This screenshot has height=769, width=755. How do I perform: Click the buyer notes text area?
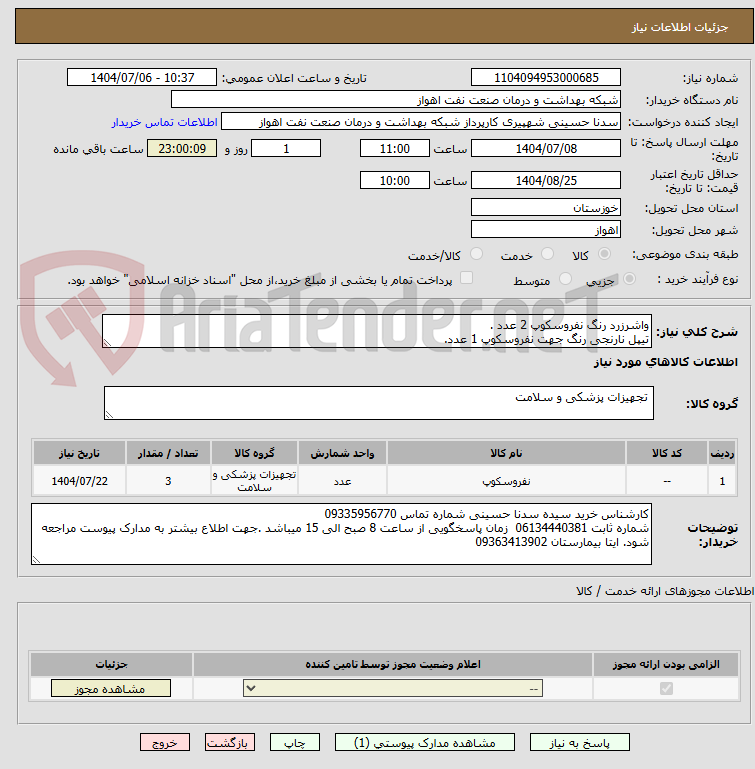click(x=341, y=534)
